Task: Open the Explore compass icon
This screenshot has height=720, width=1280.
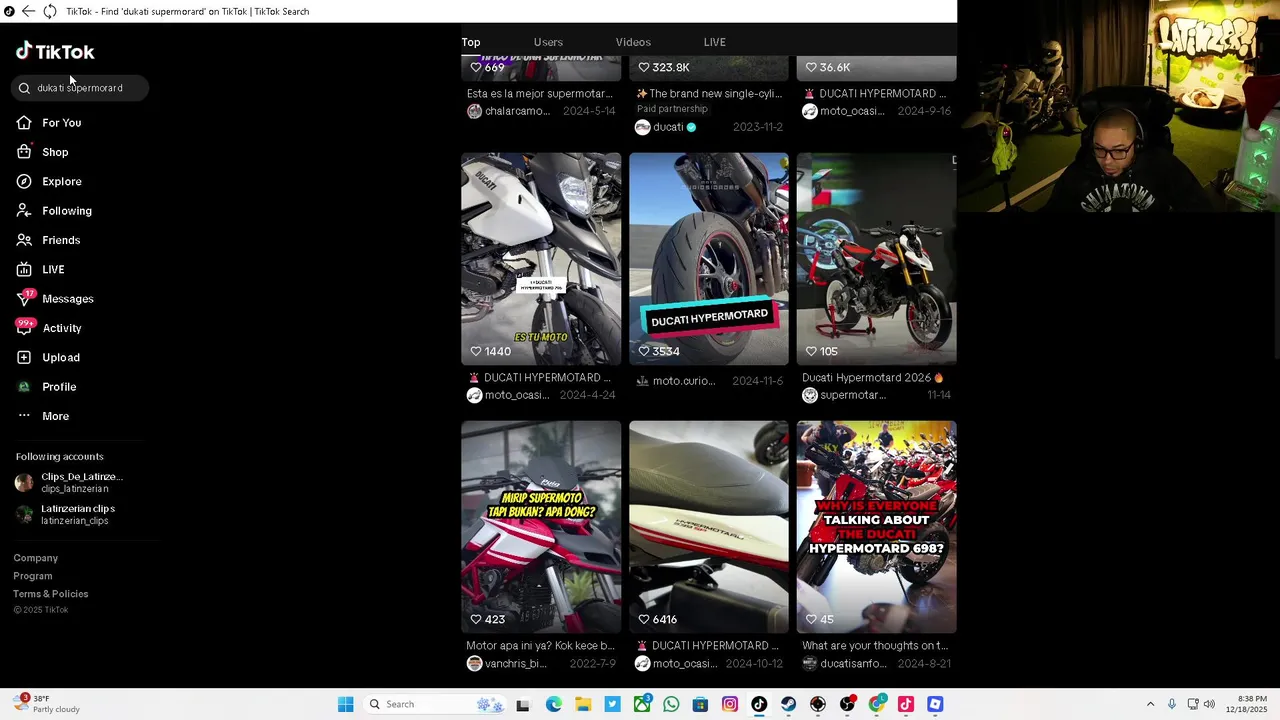Action: tap(24, 181)
